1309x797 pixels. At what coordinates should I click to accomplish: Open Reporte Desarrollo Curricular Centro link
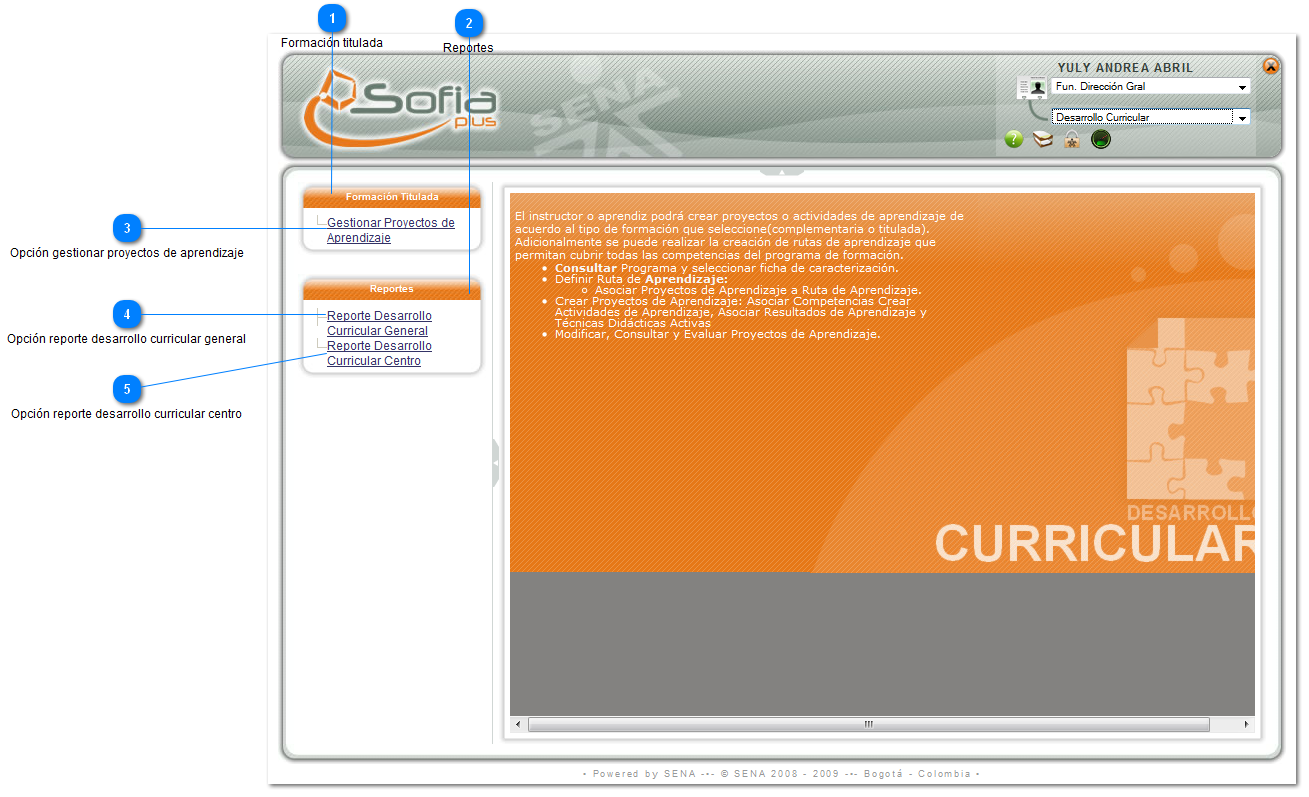[379, 353]
